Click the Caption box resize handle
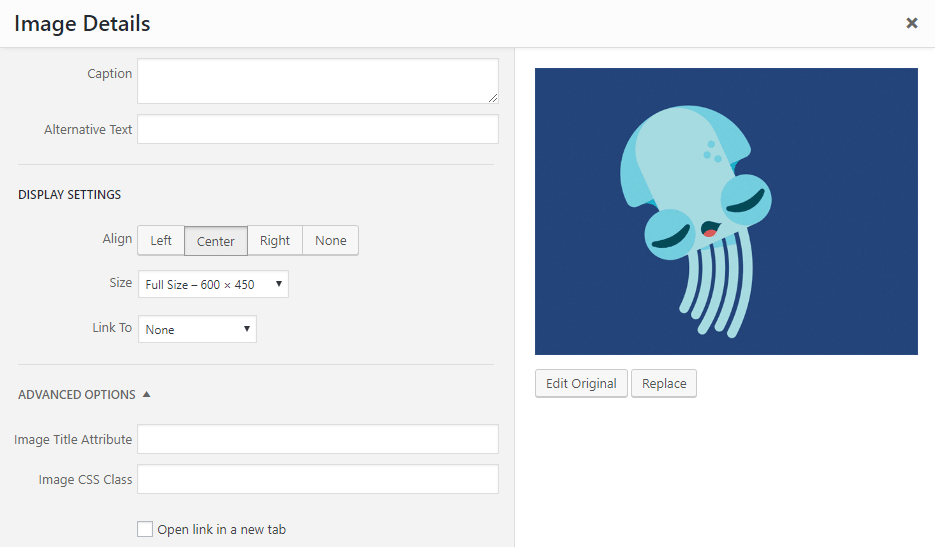Image resolution: width=935 pixels, height=547 pixels. click(492, 97)
